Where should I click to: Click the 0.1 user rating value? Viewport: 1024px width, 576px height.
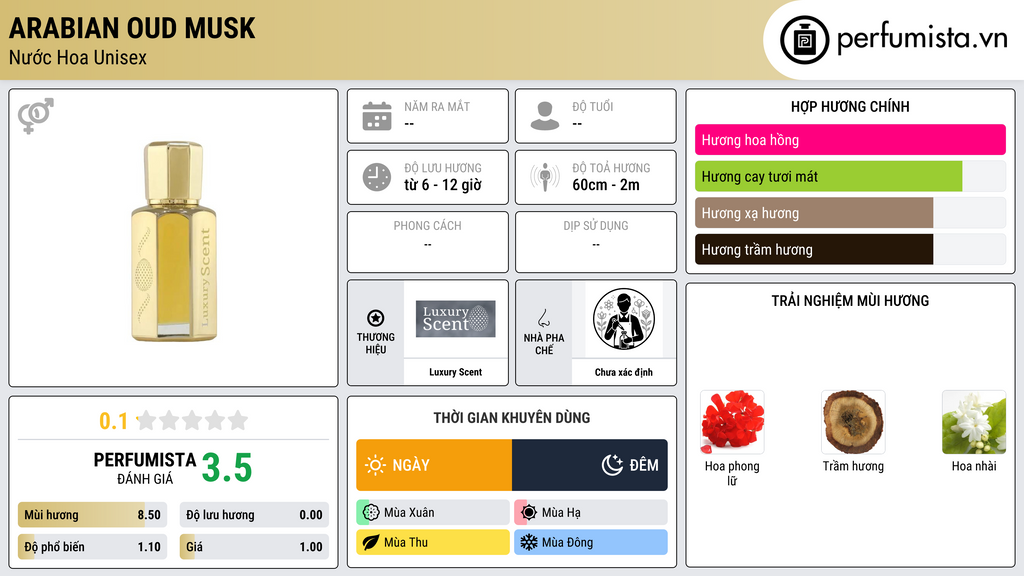coord(114,421)
